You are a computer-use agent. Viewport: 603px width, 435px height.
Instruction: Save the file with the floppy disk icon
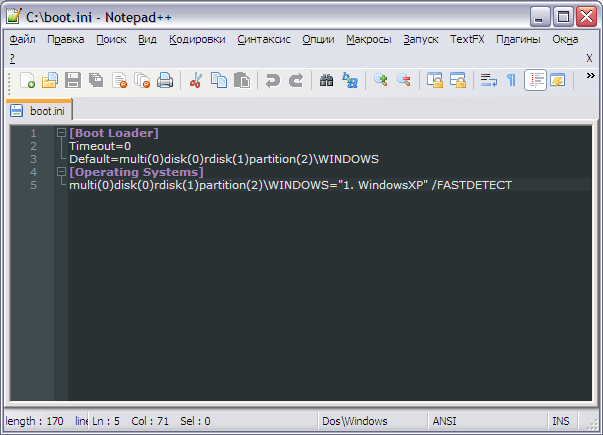click(x=73, y=81)
